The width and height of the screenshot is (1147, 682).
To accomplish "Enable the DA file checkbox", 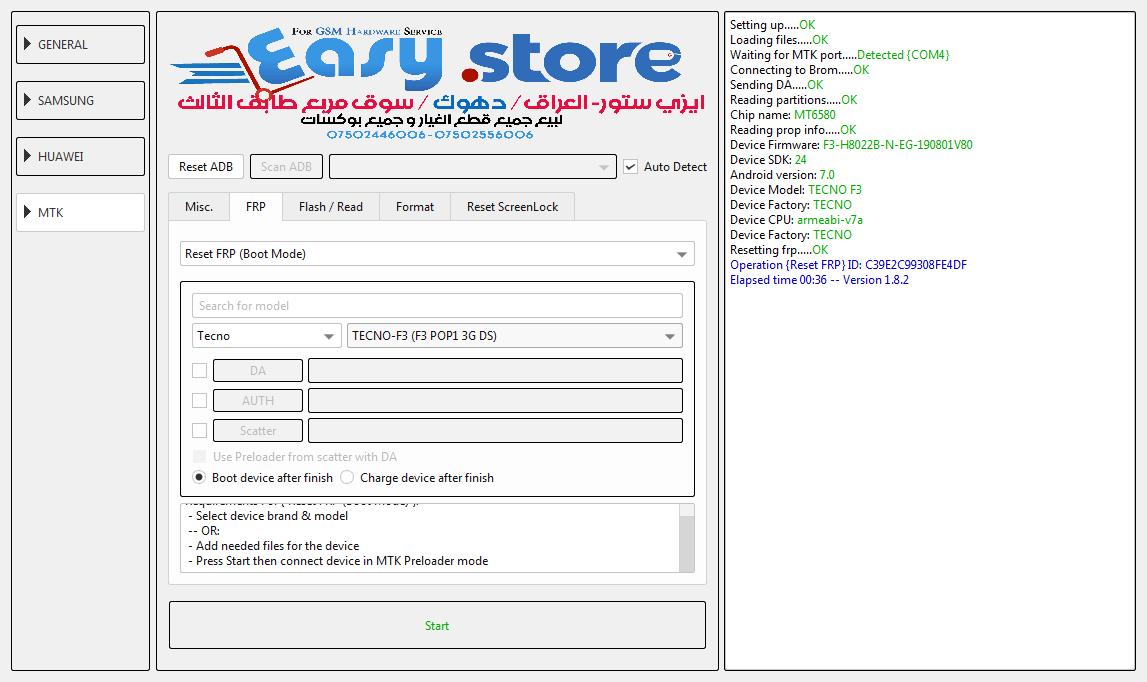I will [x=199, y=371].
